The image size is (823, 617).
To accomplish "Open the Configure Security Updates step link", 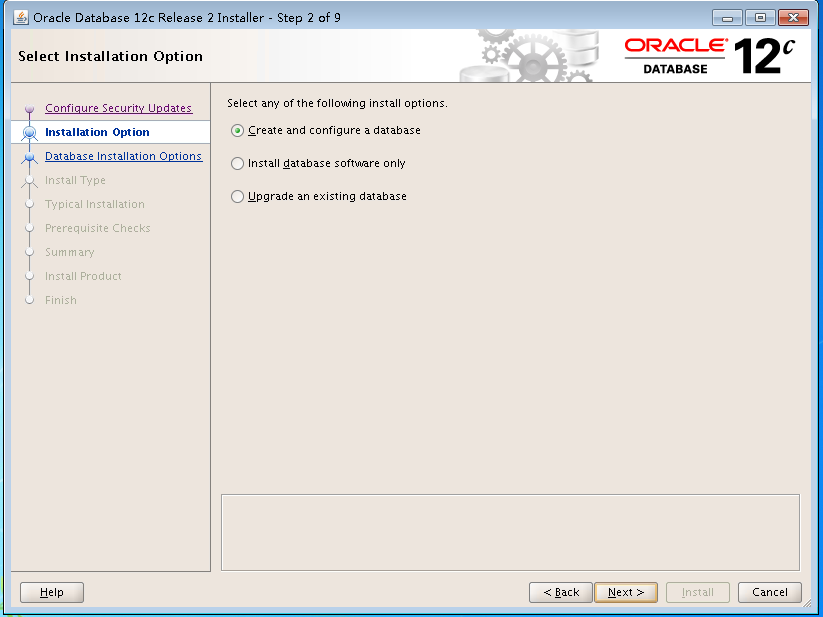I will click(118, 108).
